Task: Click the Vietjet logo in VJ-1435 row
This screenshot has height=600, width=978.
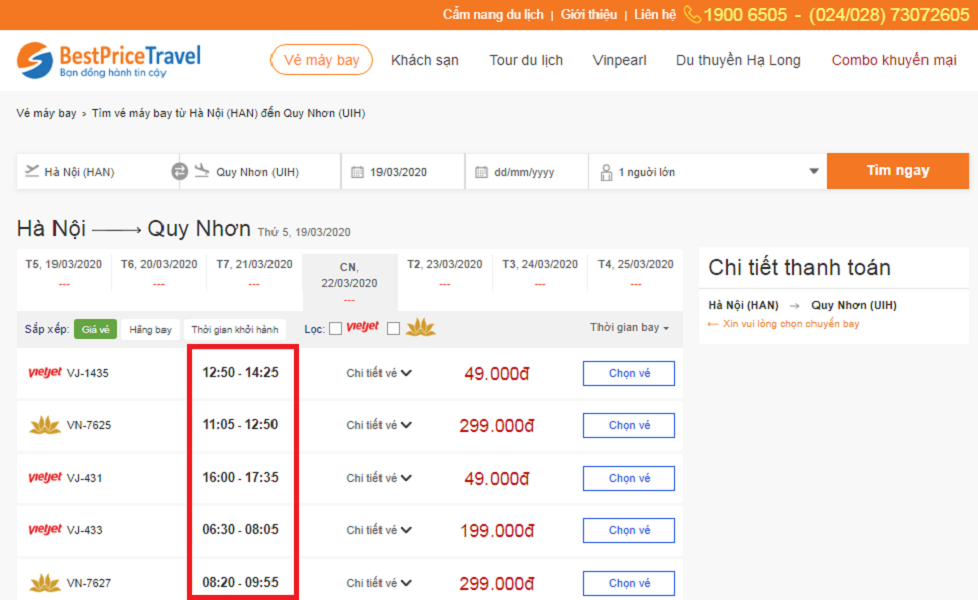Action: pyautogui.click(x=45, y=372)
